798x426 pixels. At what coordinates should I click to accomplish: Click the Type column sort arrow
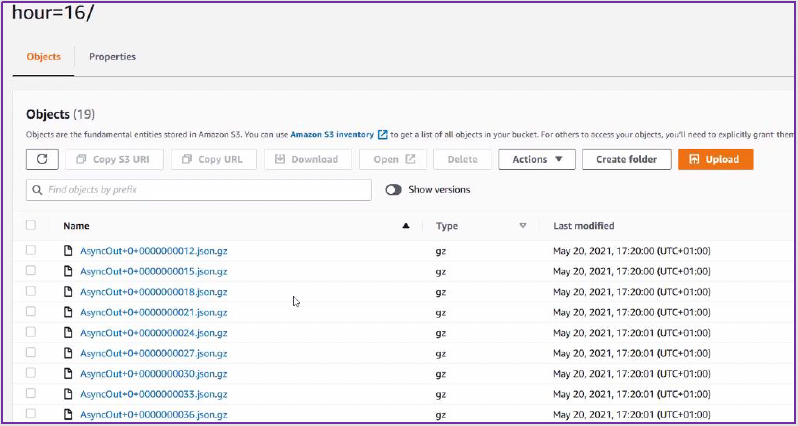(522, 226)
